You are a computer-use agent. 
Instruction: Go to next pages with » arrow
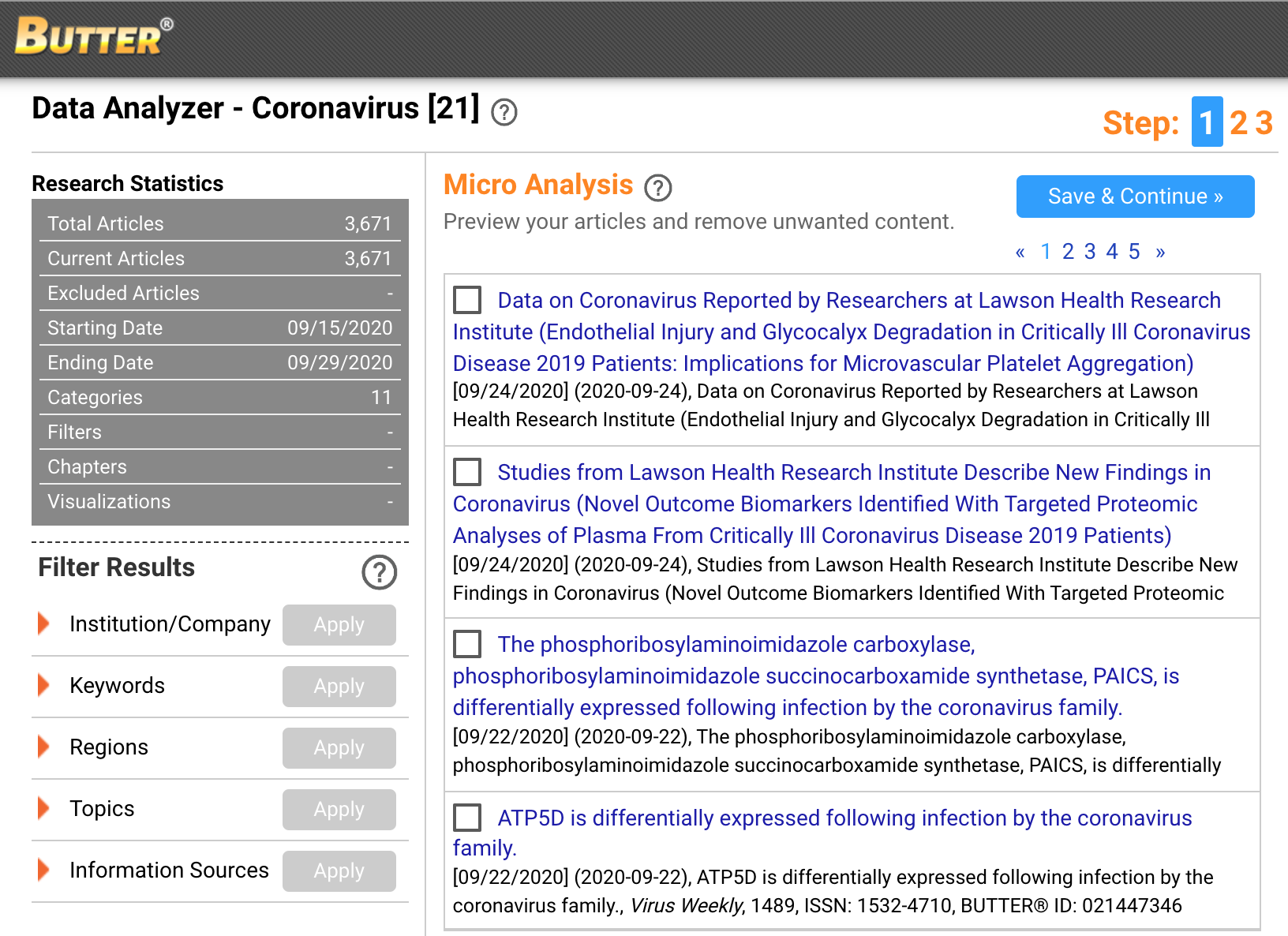1160,252
